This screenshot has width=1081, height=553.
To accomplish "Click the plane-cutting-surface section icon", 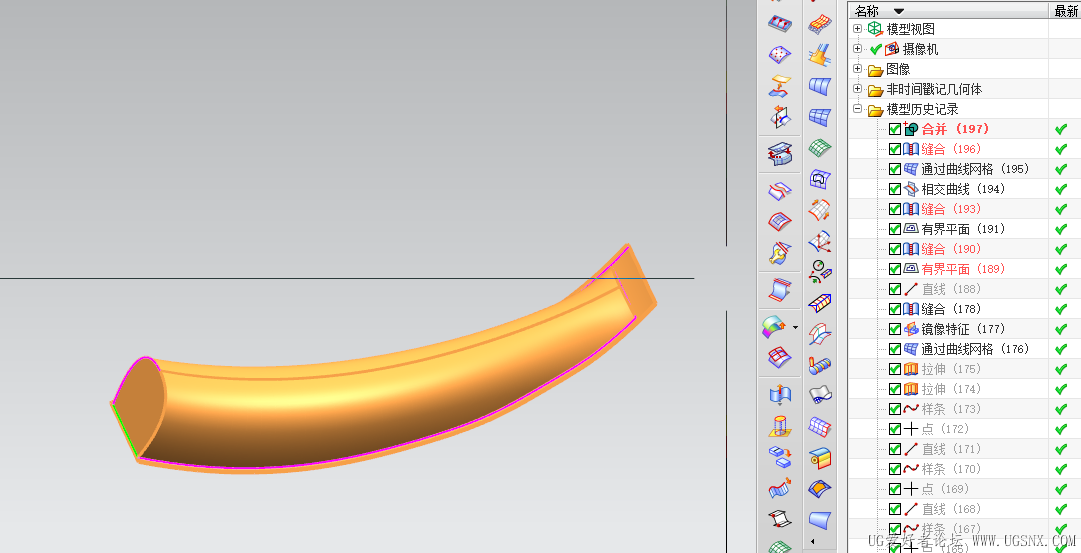I will pos(780,117).
